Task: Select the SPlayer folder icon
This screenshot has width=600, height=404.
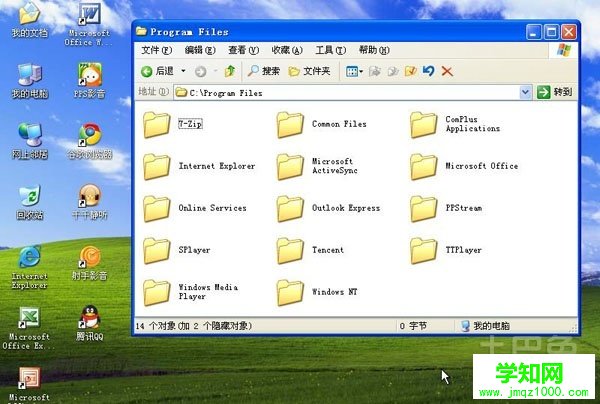Action: 157,251
